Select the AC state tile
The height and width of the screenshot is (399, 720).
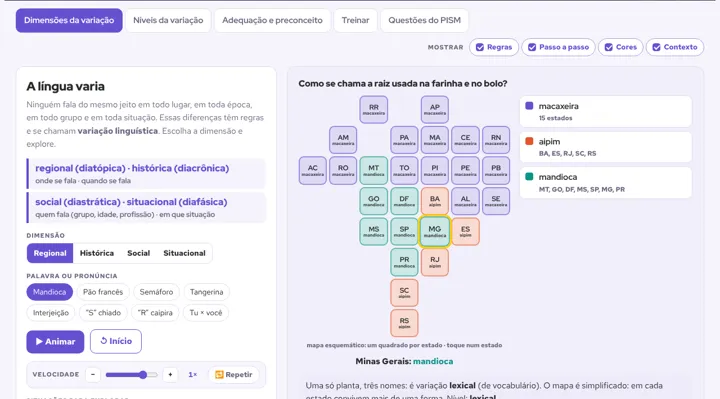point(313,170)
